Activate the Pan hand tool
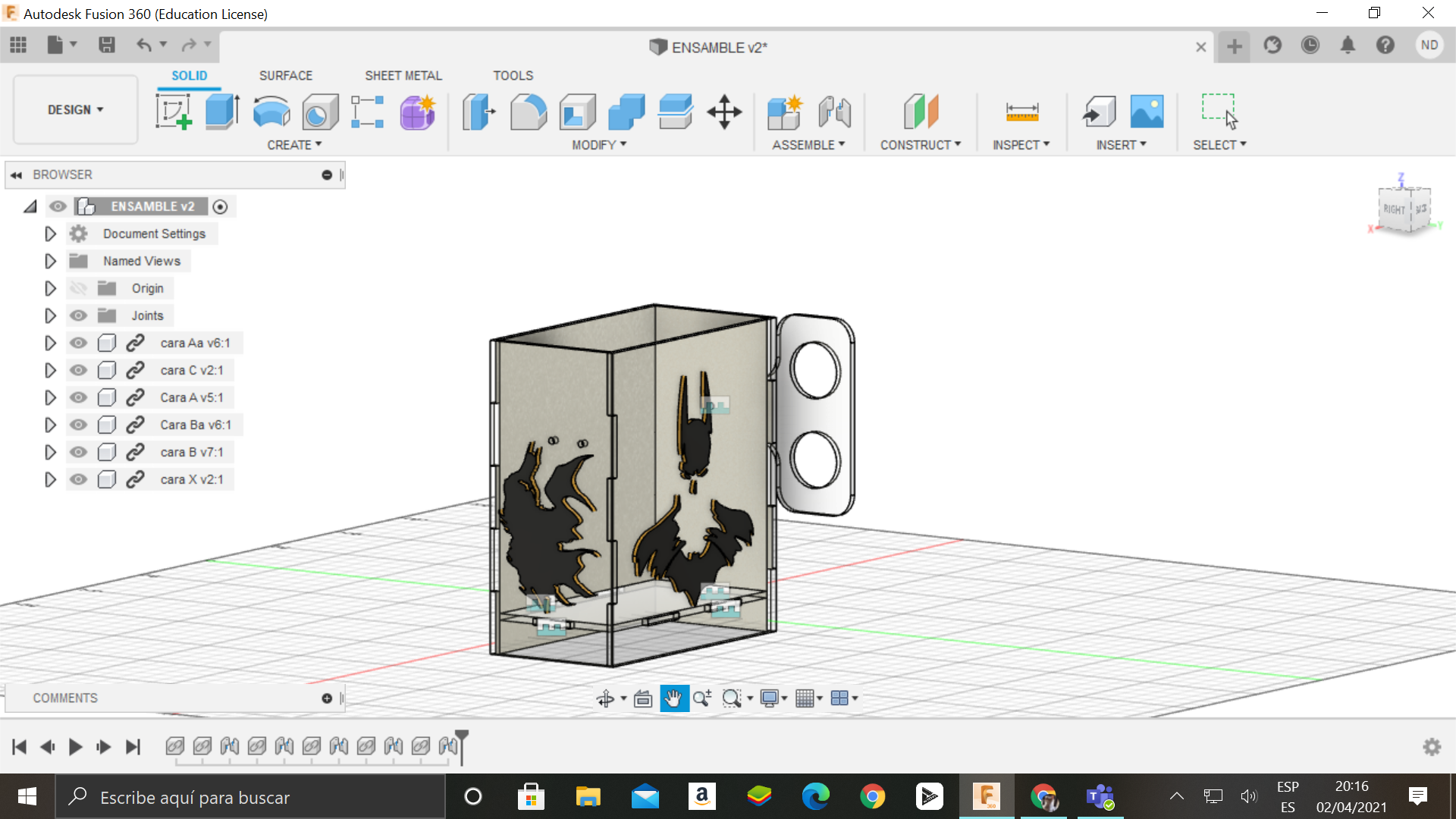The width and height of the screenshot is (1456, 819). point(673,698)
